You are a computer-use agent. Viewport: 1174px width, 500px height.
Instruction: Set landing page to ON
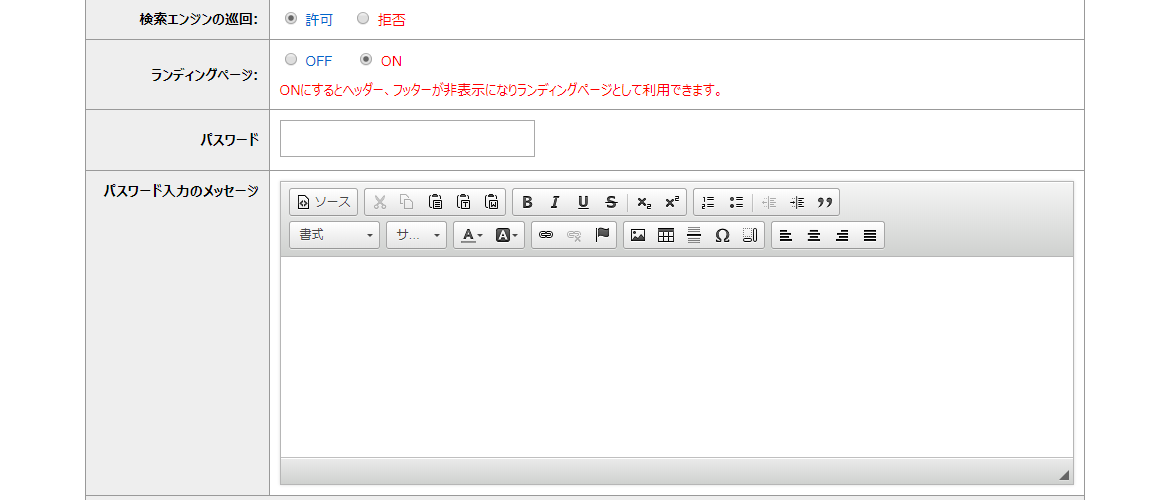click(x=366, y=60)
